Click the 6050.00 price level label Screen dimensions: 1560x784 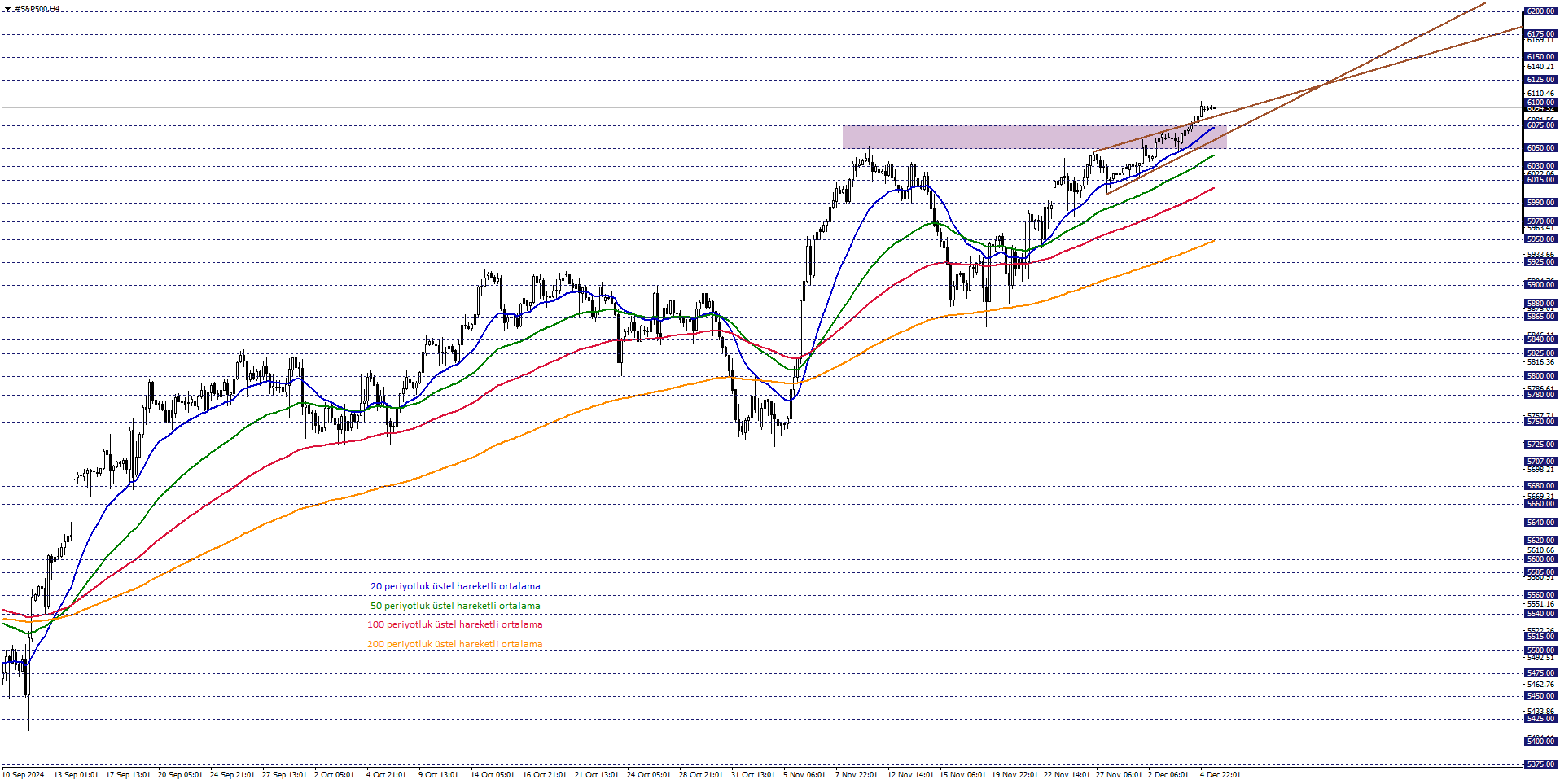tap(1540, 148)
